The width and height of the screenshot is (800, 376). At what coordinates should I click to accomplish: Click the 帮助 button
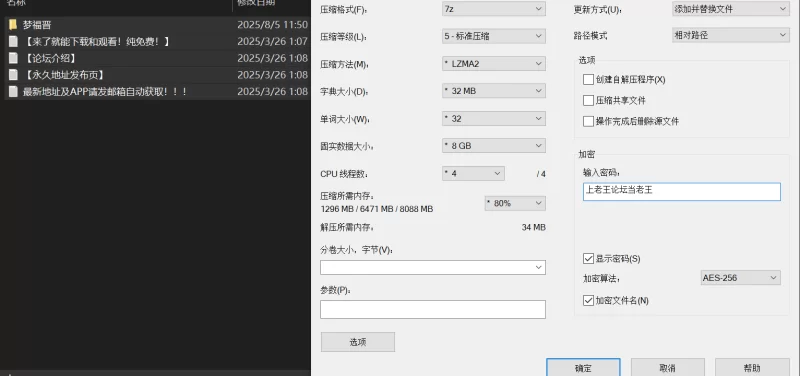pyautogui.click(x=752, y=368)
